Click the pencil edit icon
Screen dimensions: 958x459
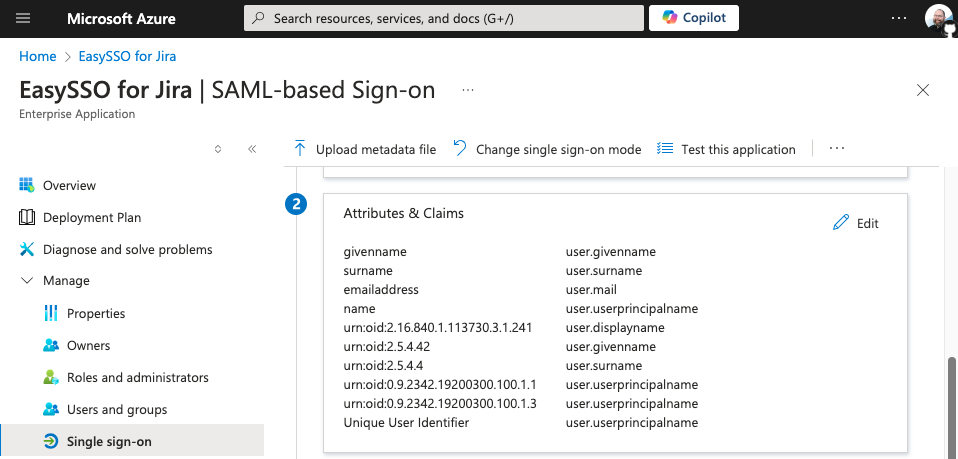(841, 222)
